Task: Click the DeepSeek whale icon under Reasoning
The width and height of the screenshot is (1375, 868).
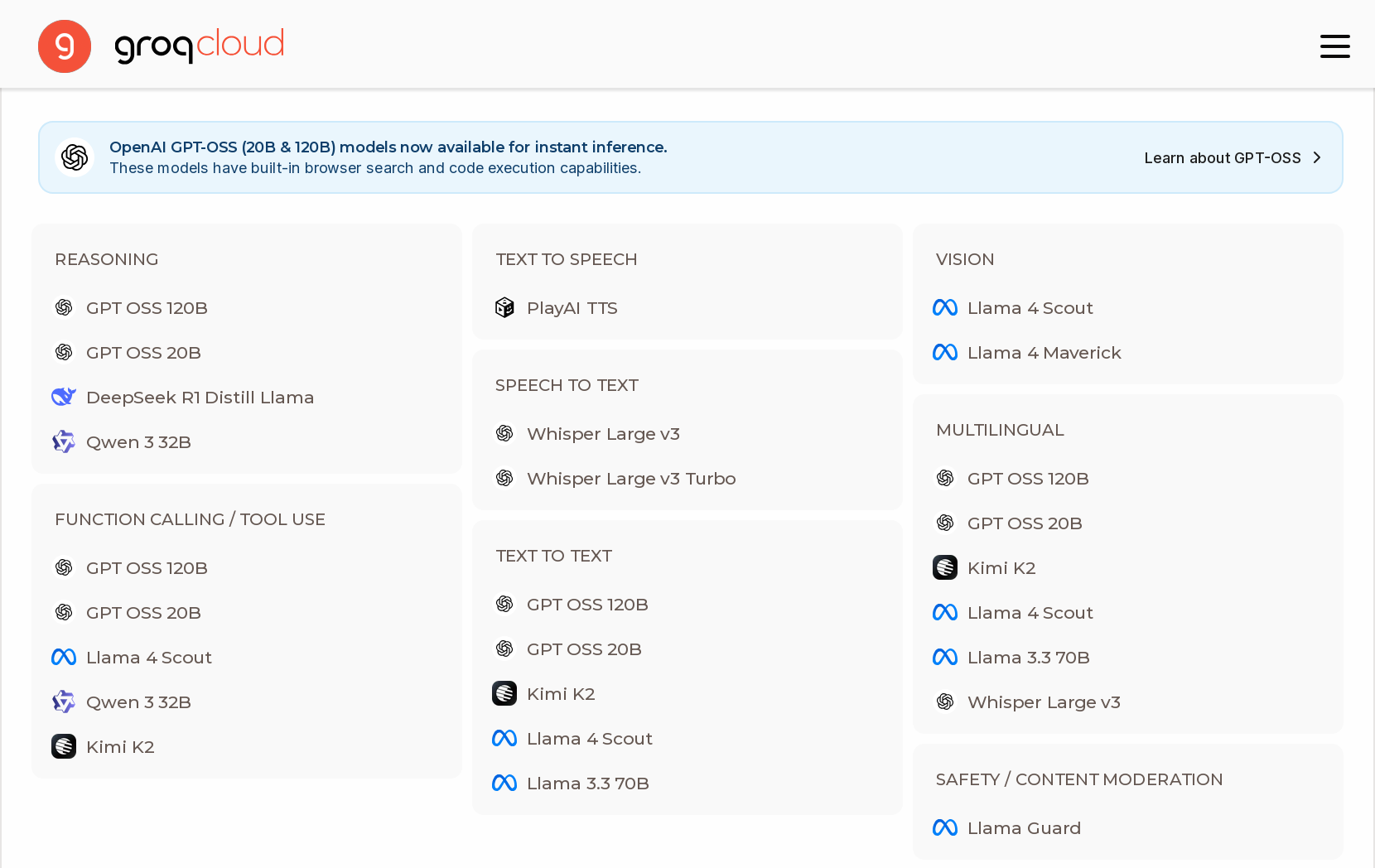Action: coord(64,398)
